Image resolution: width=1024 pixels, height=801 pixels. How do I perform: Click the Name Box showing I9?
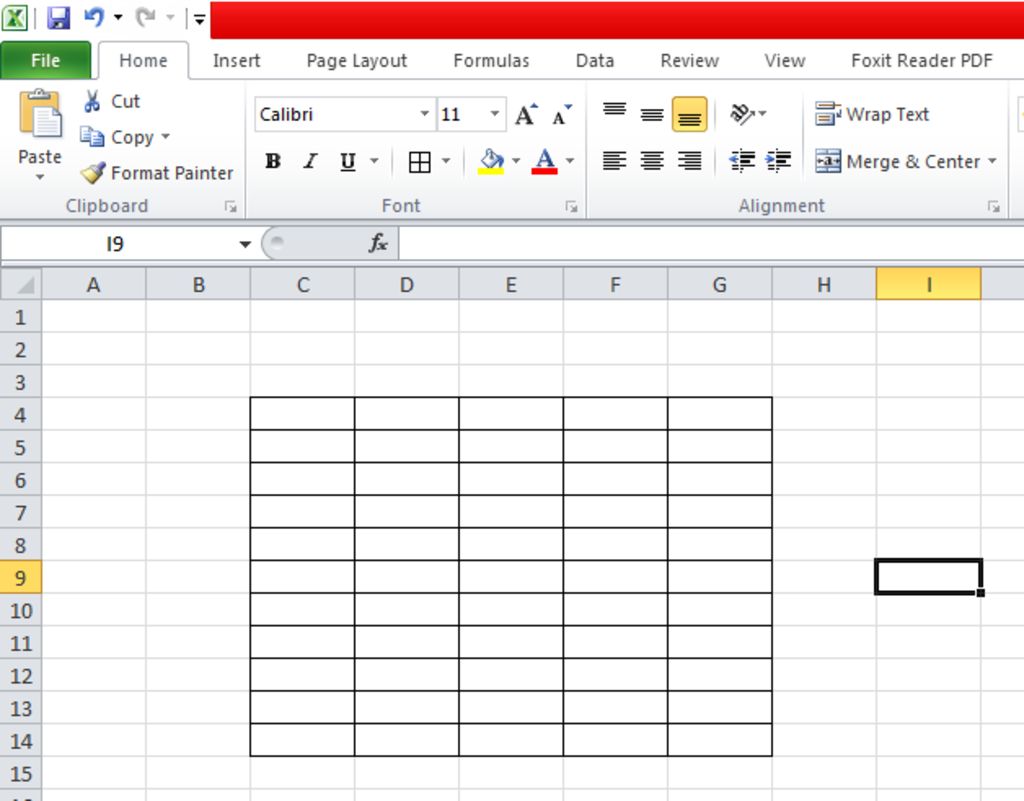coord(115,244)
